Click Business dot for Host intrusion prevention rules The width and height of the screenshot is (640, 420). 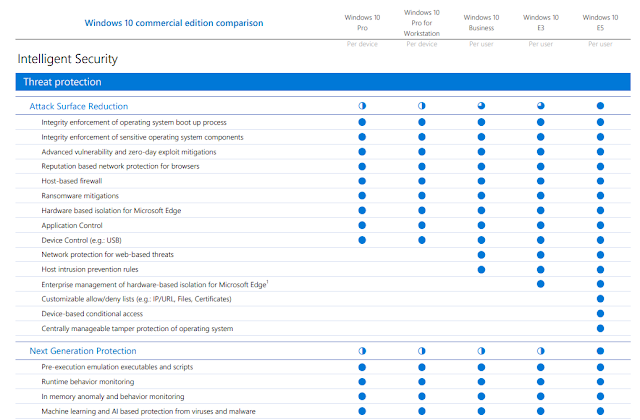click(481, 269)
